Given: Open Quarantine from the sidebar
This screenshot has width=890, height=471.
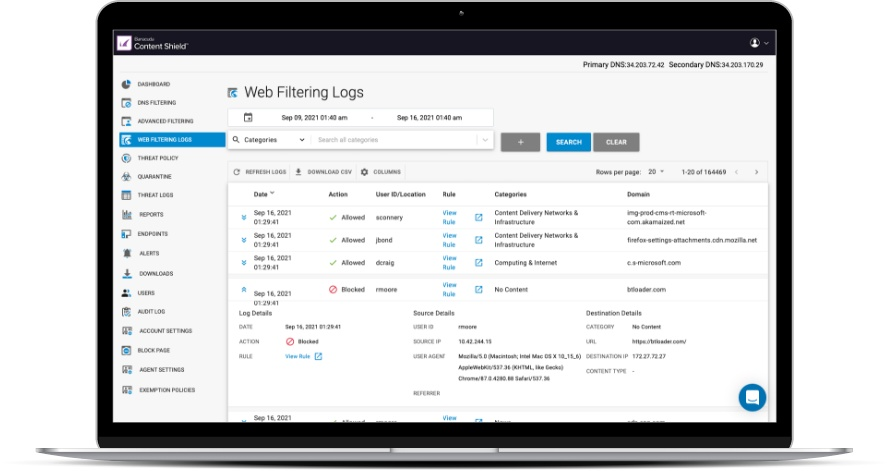Looking at the screenshot, I should point(154,176).
